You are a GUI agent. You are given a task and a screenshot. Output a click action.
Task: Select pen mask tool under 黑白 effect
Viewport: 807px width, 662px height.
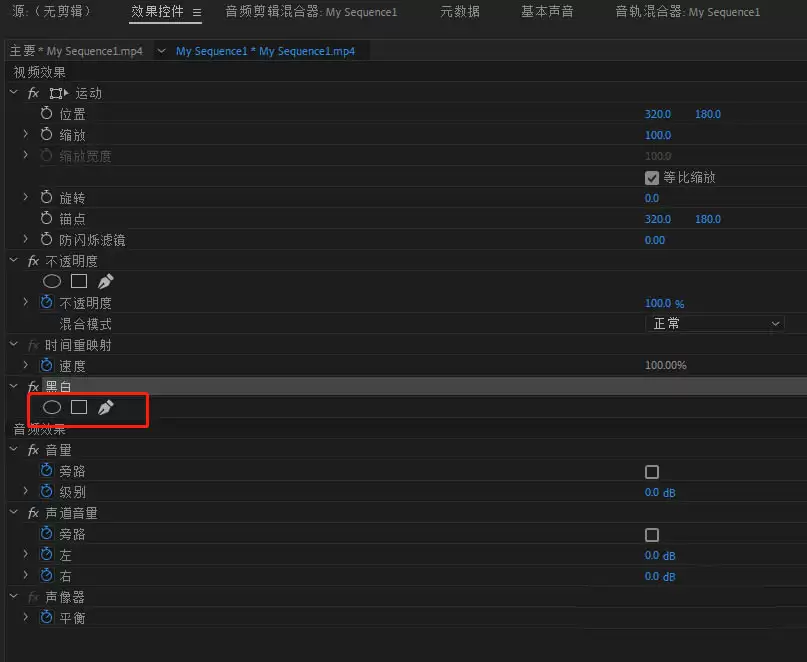point(106,408)
